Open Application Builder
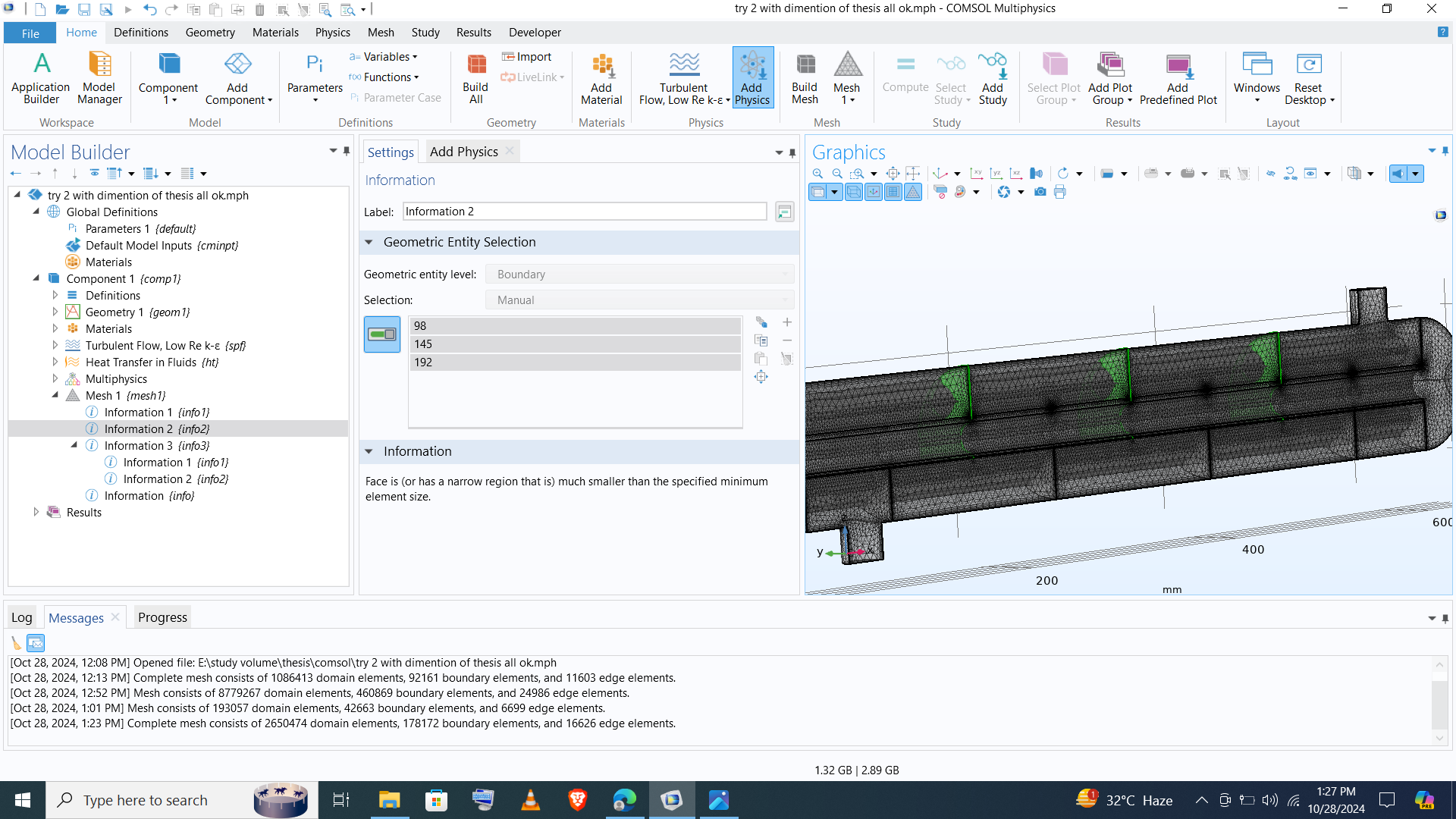 (x=41, y=78)
